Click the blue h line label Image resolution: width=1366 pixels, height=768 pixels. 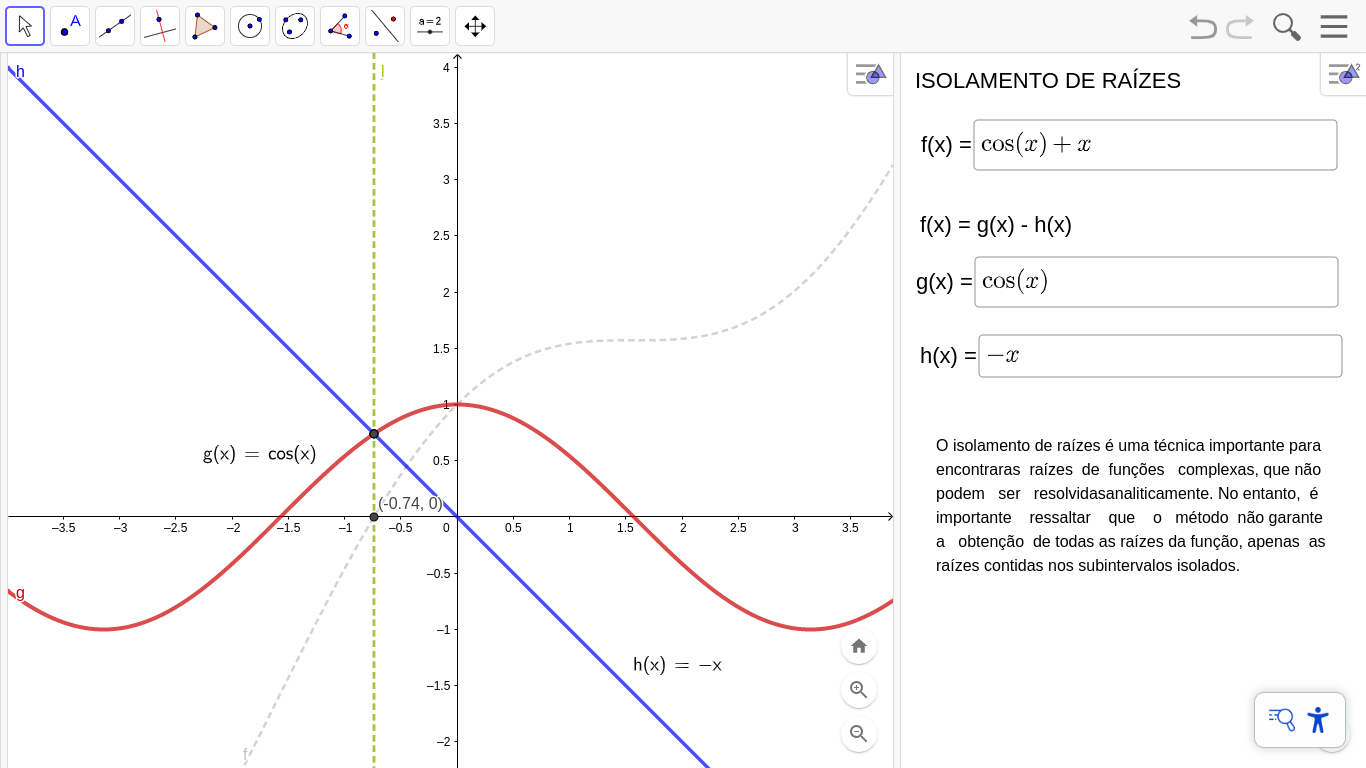20,71
